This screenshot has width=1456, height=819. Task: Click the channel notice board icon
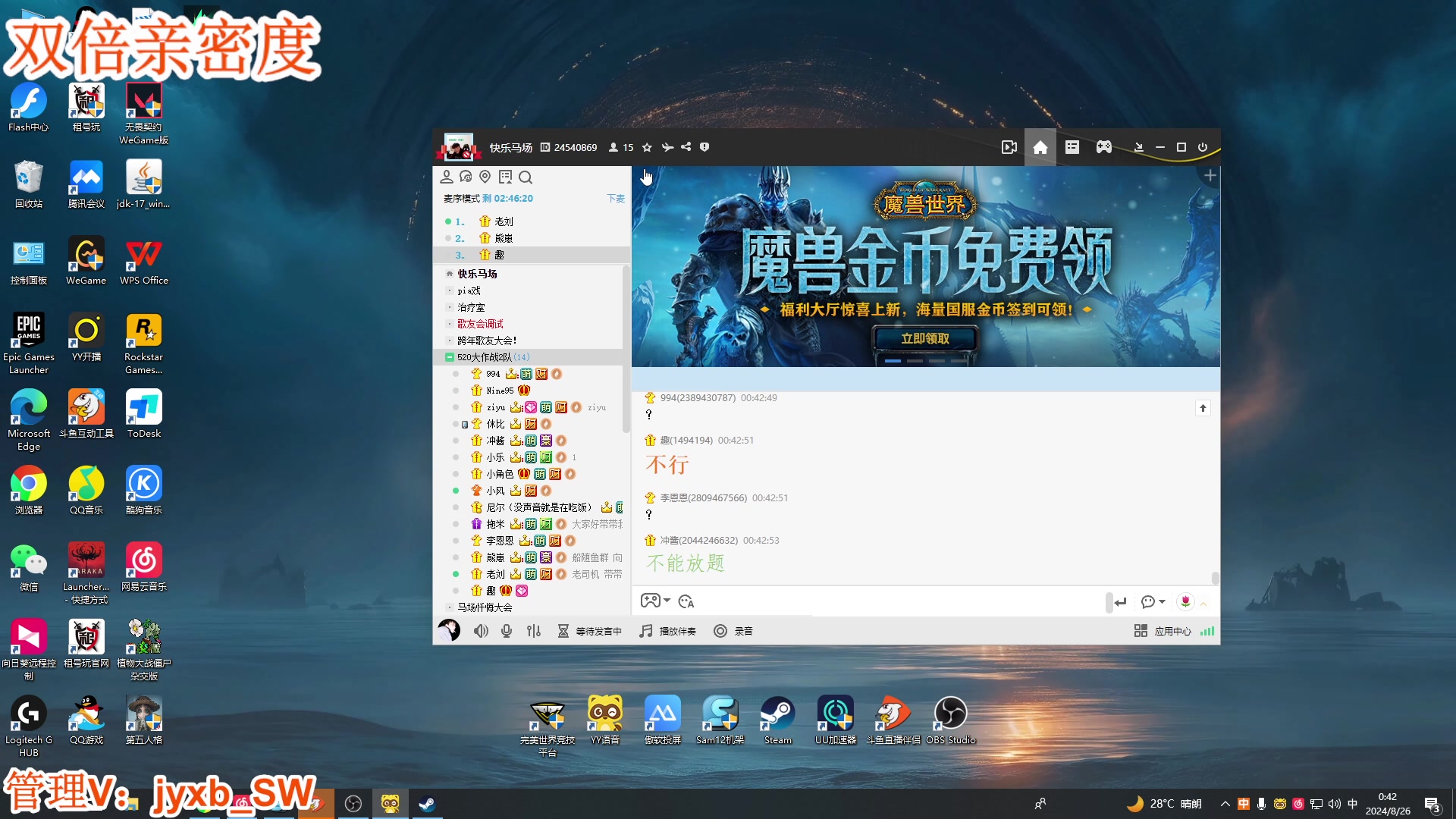[505, 177]
